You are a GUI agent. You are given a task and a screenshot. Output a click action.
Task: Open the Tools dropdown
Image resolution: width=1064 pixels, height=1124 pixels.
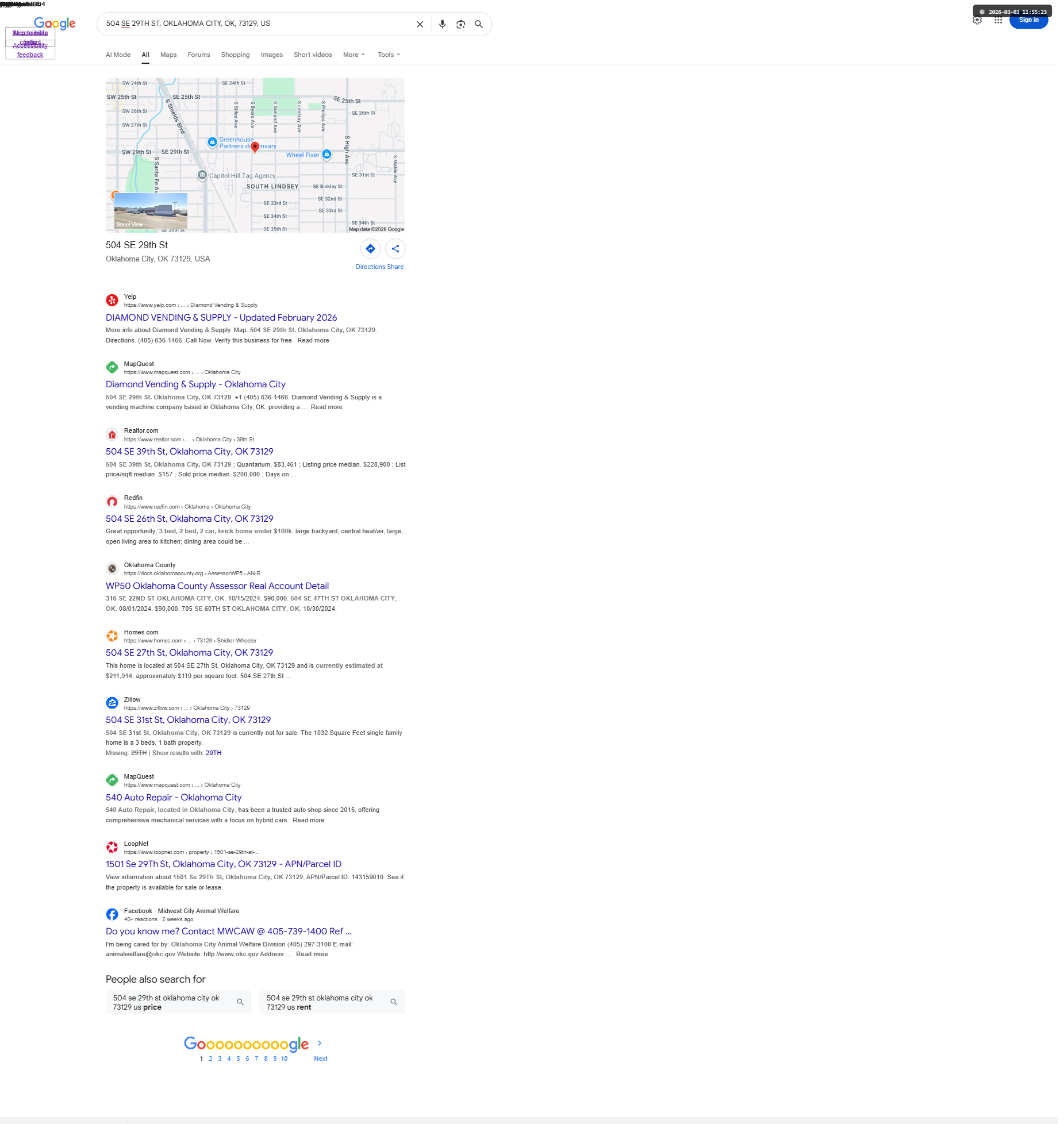tap(389, 55)
